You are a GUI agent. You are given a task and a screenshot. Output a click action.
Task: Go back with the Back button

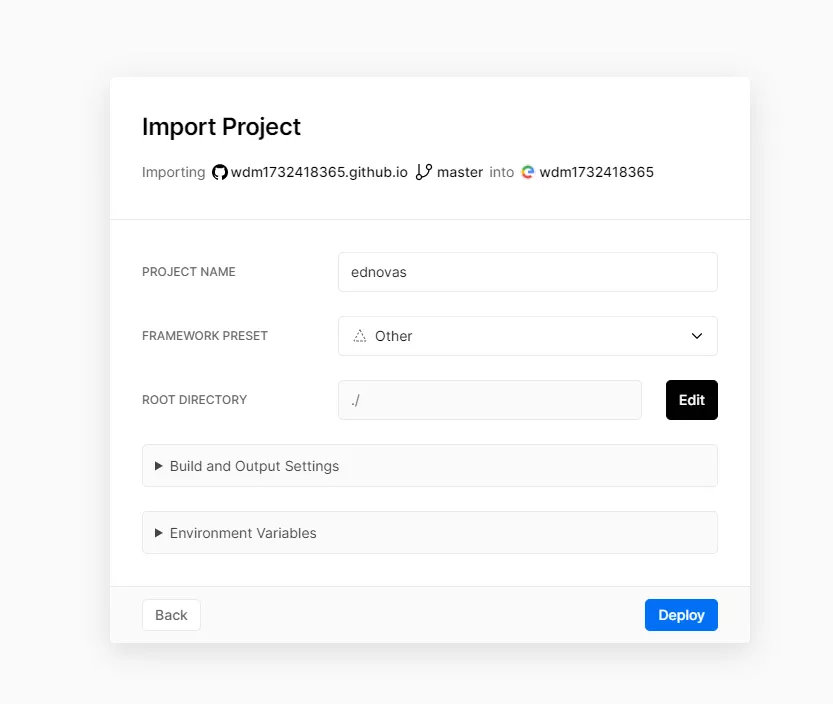click(x=171, y=615)
